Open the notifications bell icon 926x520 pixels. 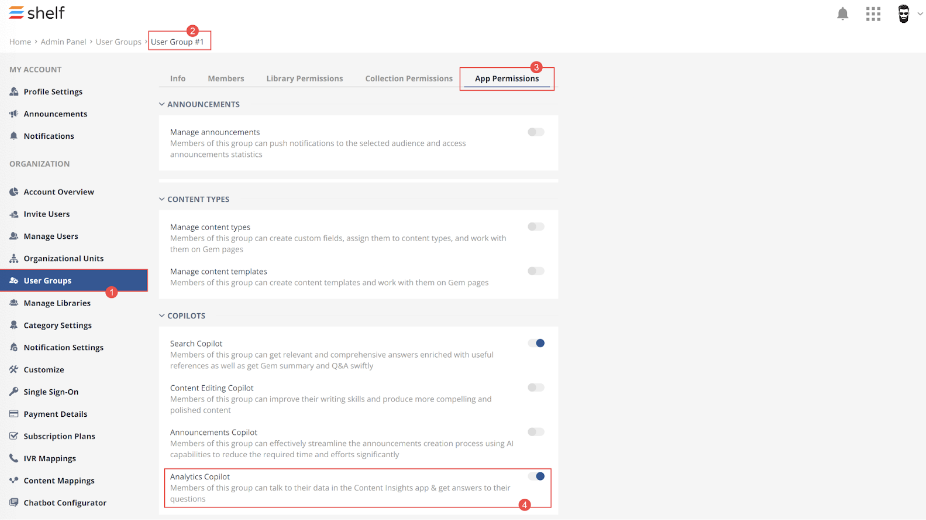click(x=843, y=14)
